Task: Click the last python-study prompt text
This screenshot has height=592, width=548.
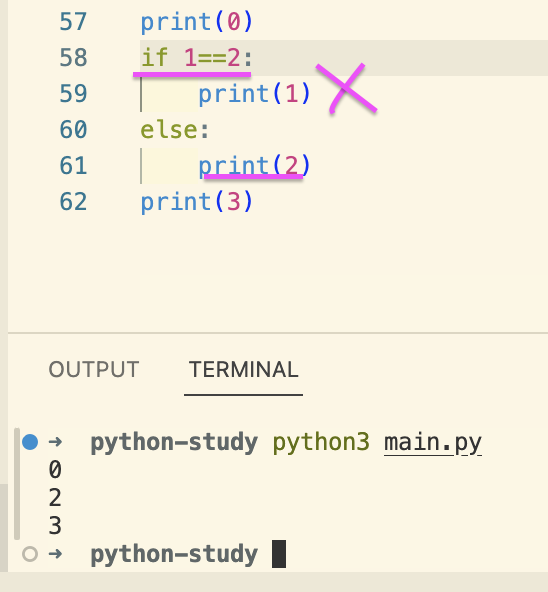Action: tap(174, 554)
